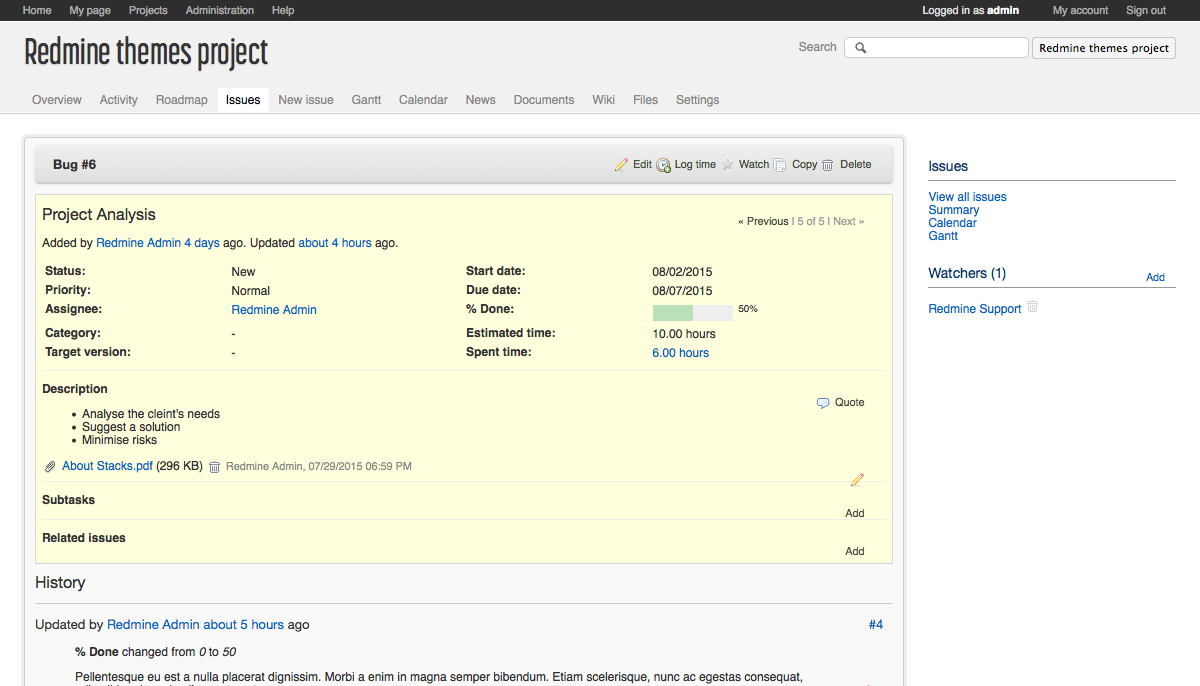Add a related issue using its Add link
The width and height of the screenshot is (1200, 686).
[855, 552]
